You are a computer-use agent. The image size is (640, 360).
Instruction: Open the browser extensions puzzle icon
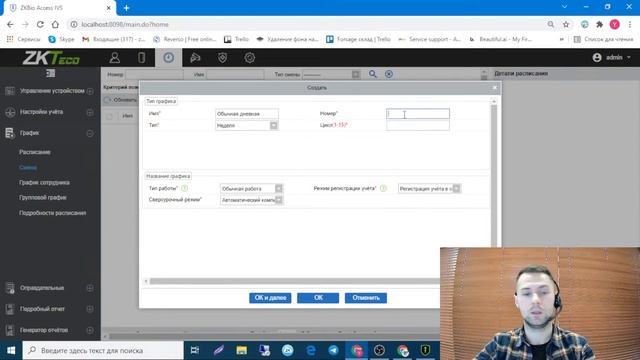(x=600, y=24)
